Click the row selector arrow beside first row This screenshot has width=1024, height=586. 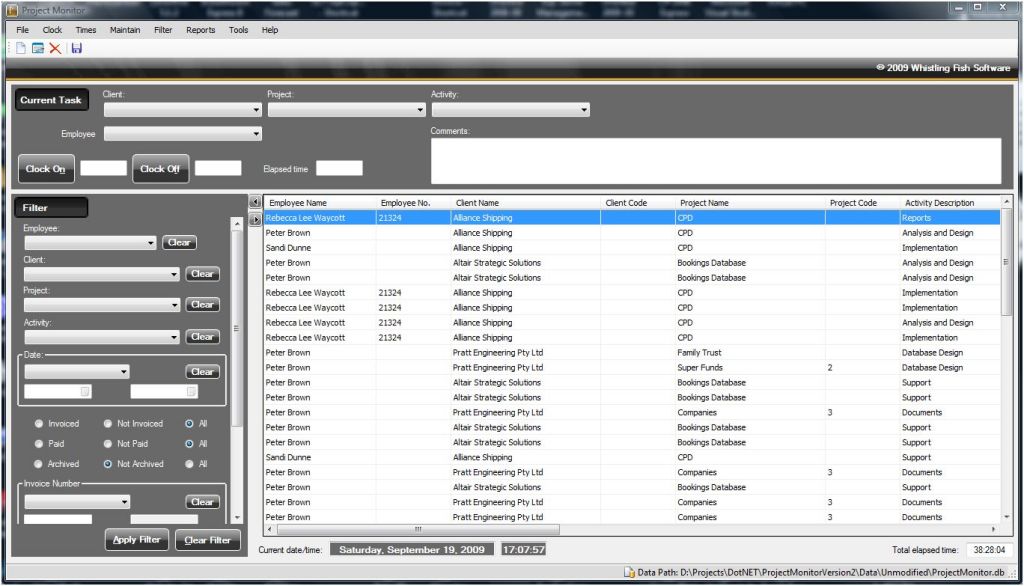255,218
